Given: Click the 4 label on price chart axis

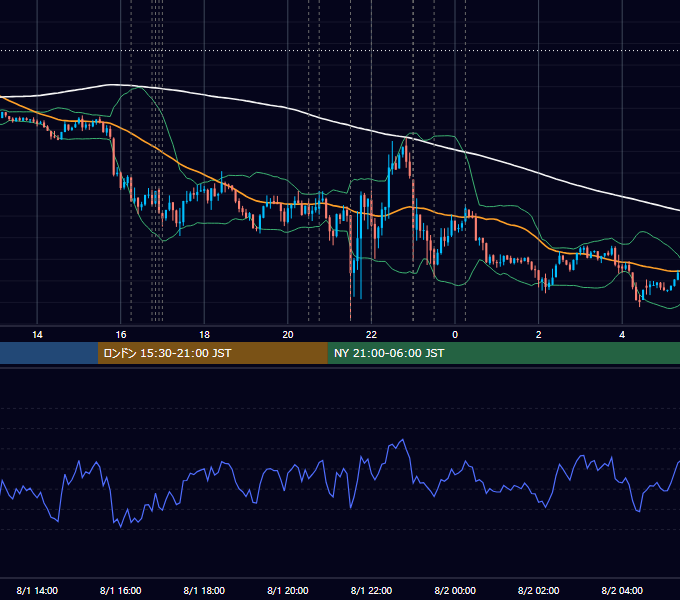Looking at the screenshot, I should point(622,335).
